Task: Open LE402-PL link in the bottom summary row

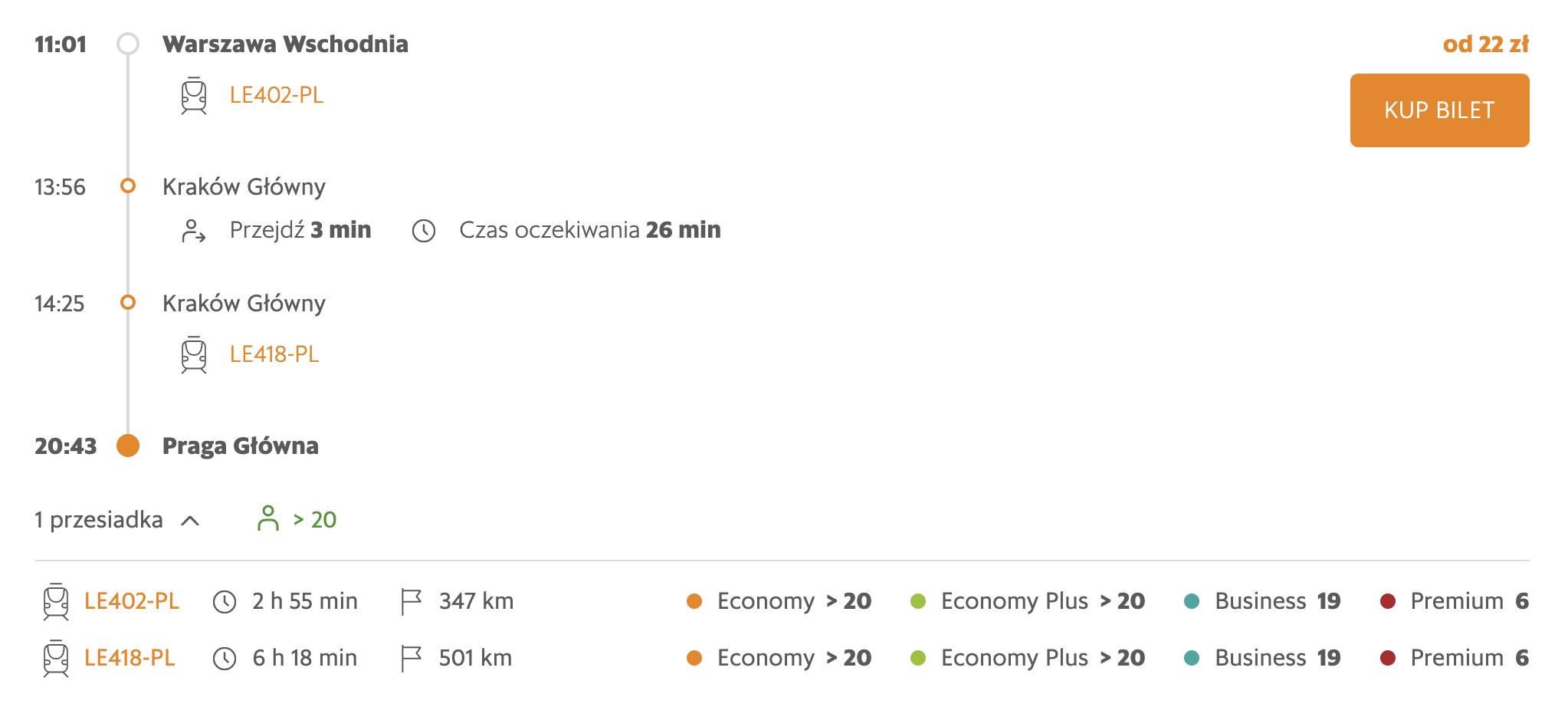Action: pos(132,602)
